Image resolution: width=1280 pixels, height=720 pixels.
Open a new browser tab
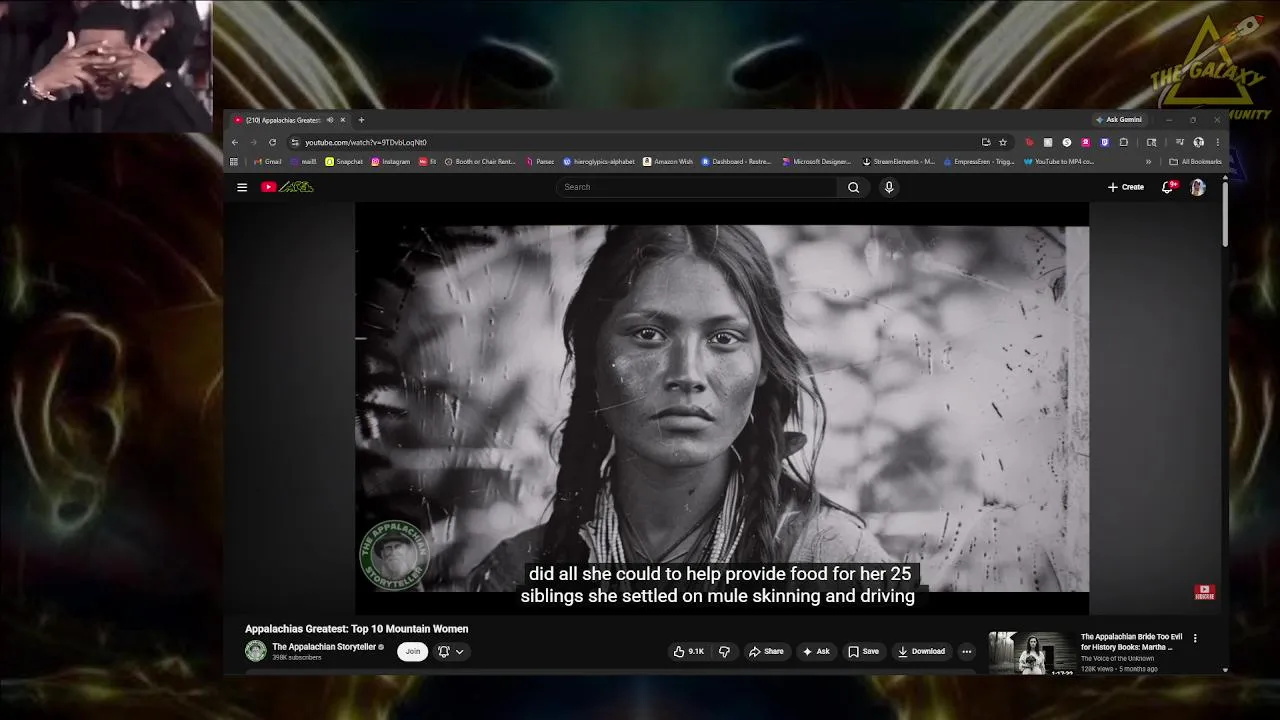[x=361, y=120]
